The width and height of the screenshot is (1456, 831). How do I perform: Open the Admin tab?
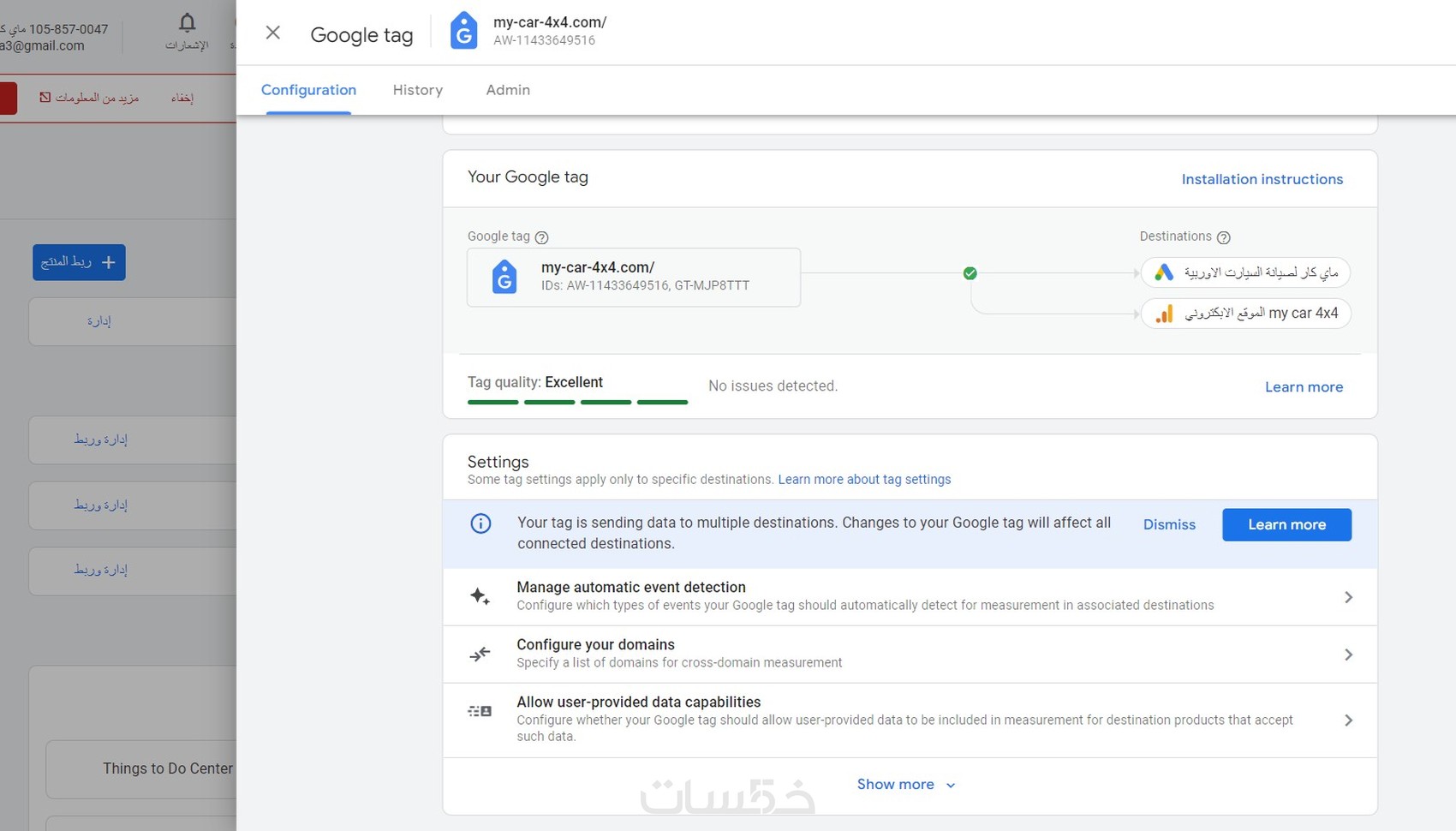[508, 90]
